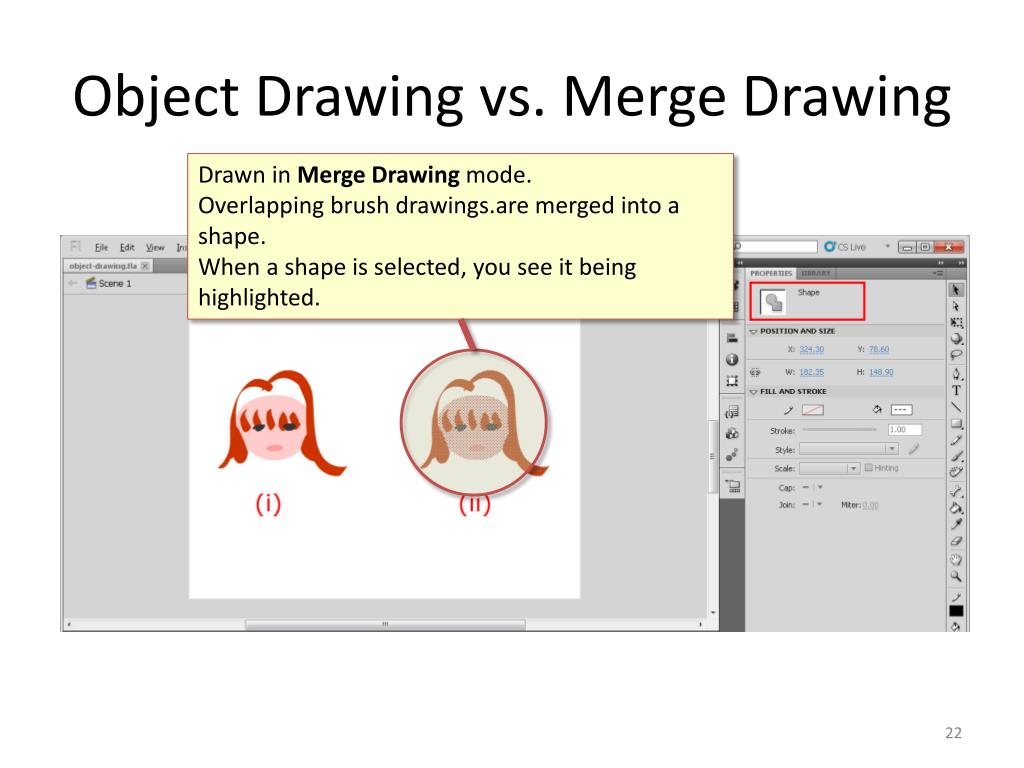
Task: Select the Eyedropper tool
Action: (956, 524)
